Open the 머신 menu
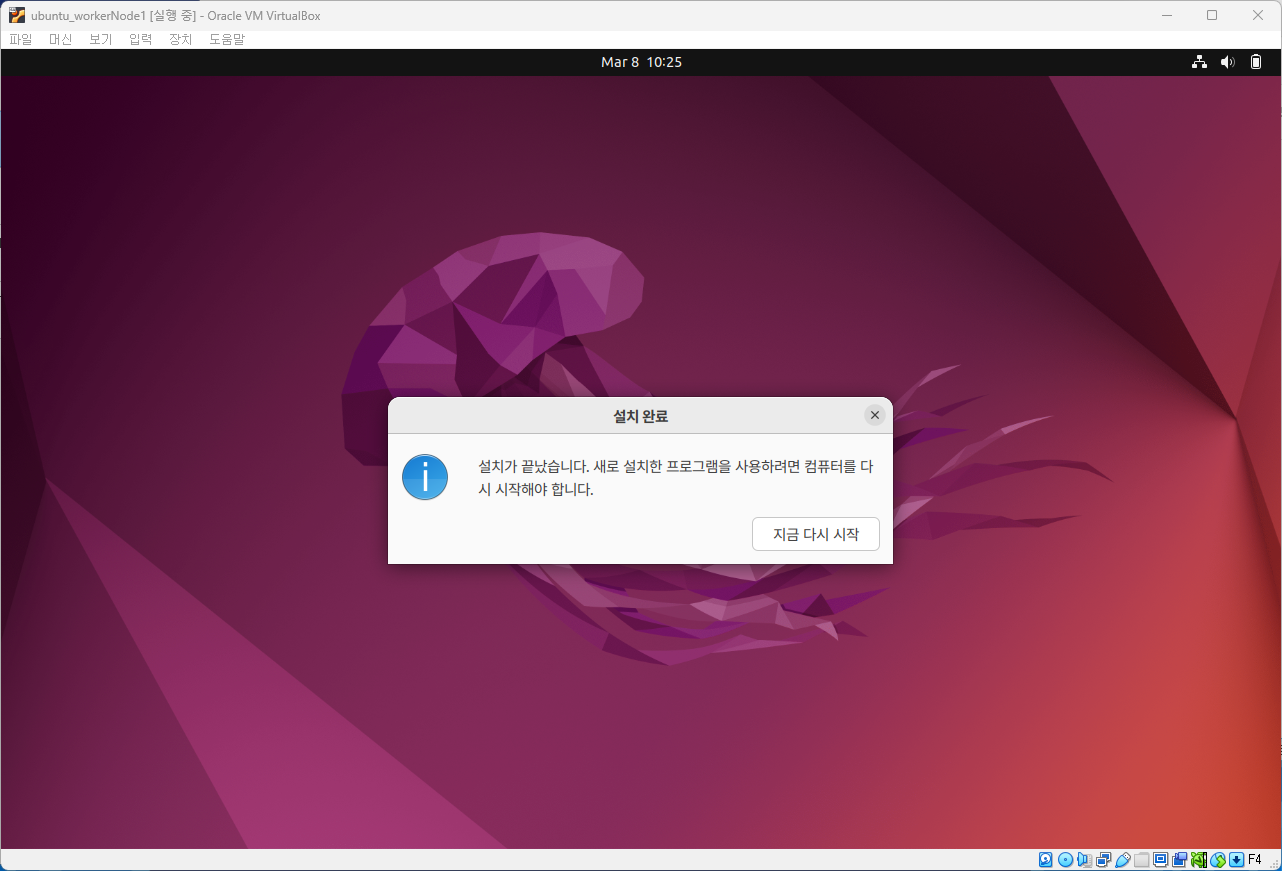The height and width of the screenshot is (871, 1282). click(x=61, y=39)
